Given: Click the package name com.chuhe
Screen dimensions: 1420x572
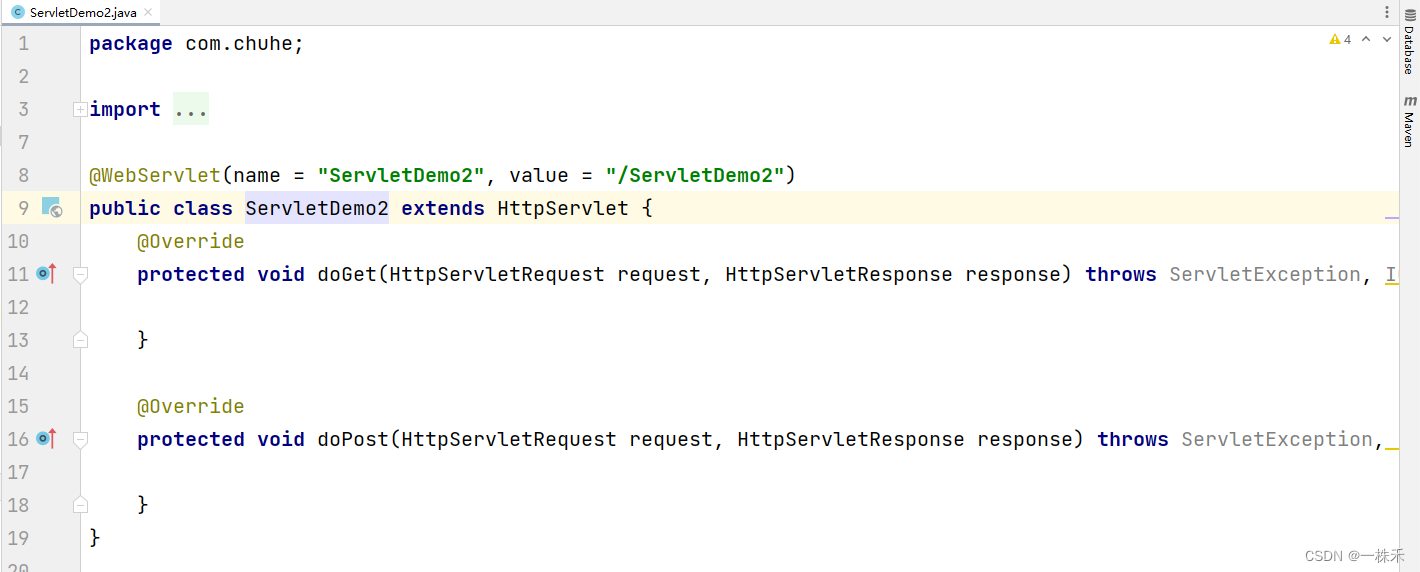Looking at the screenshot, I should coord(239,44).
